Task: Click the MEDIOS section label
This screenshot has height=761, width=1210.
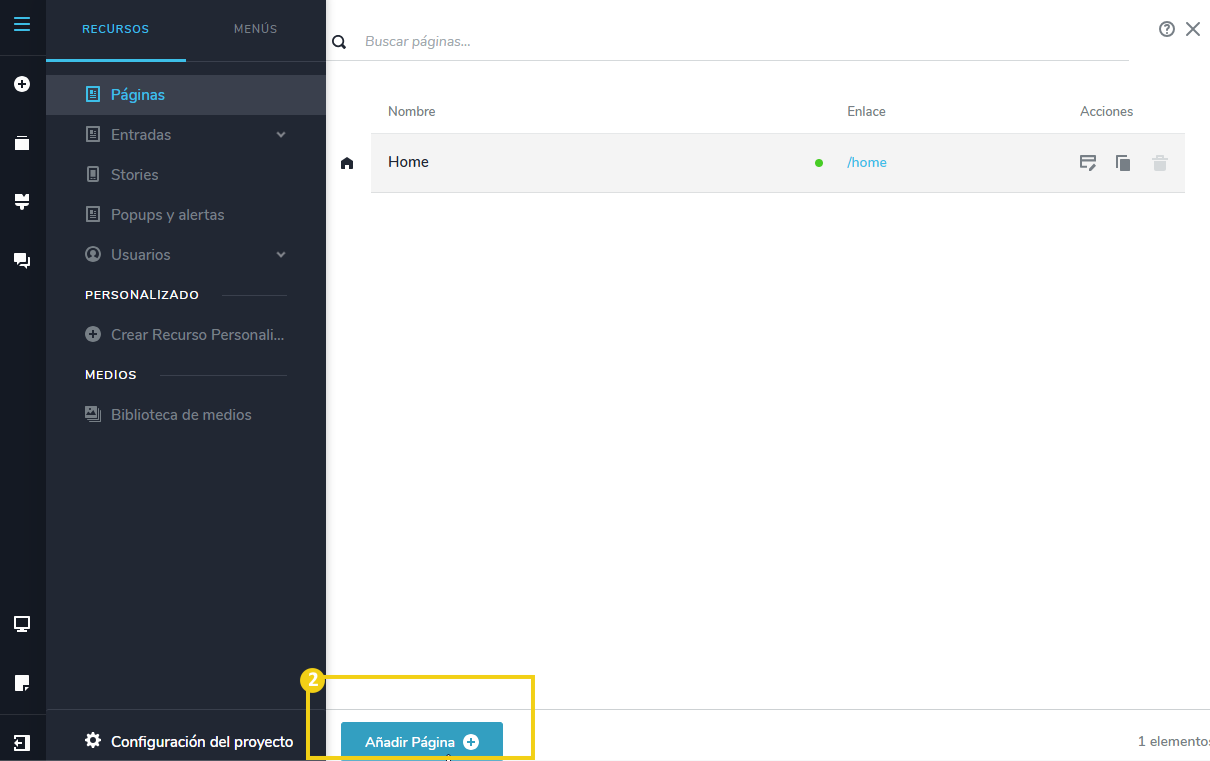Action: [x=111, y=375]
